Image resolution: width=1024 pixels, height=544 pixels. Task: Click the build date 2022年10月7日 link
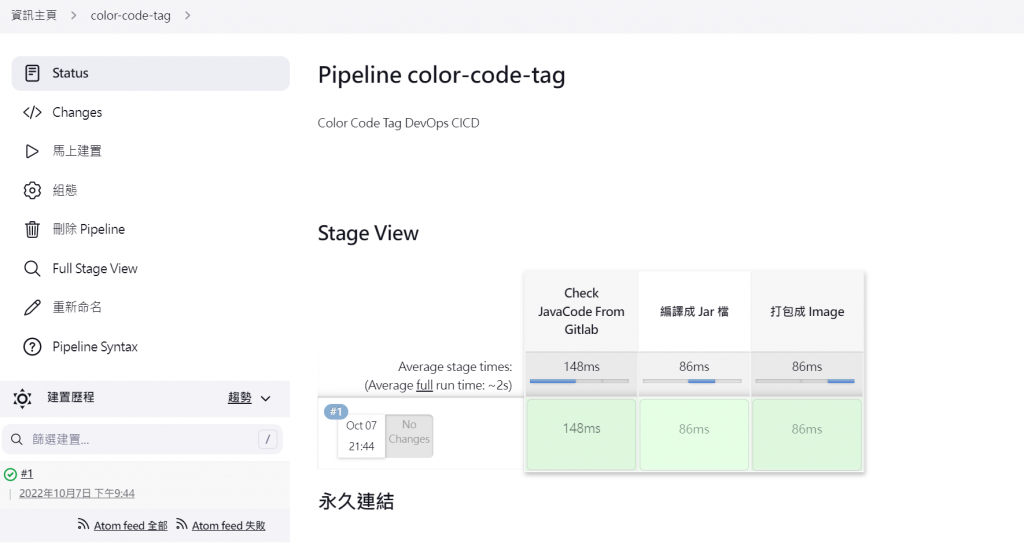click(x=77, y=493)
